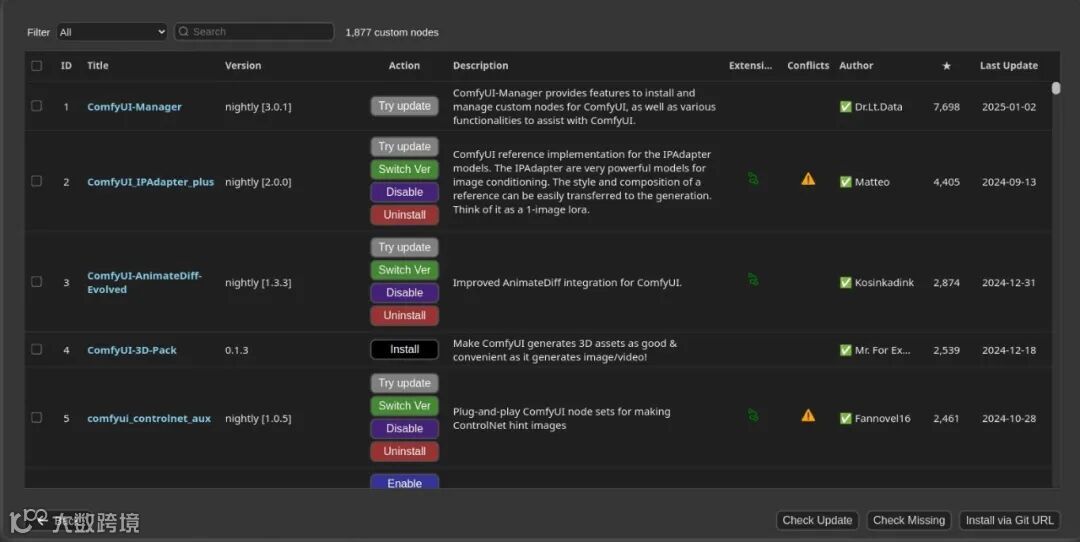
Task: Disable ComfyUI-AnimateDiff-Evolved node
Action: [x=404, y=293]
